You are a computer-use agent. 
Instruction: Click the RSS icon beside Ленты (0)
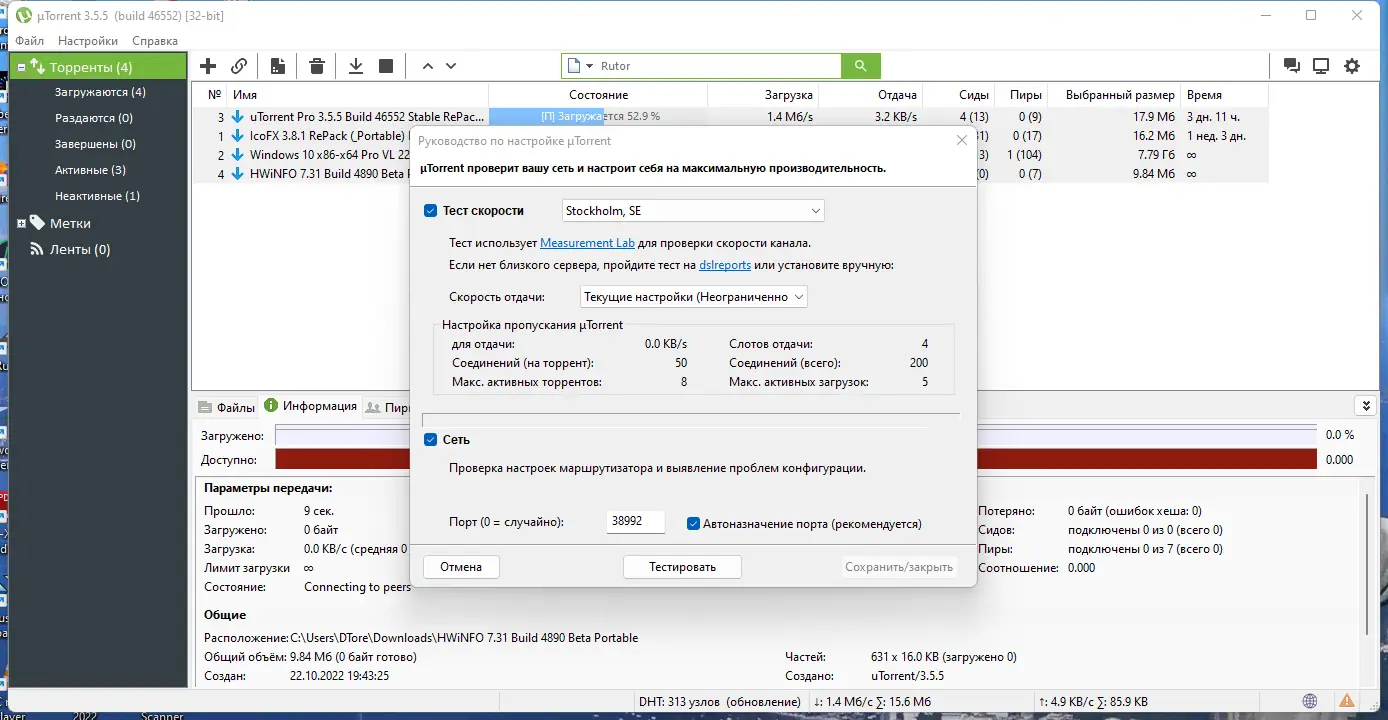click(37, 249)
